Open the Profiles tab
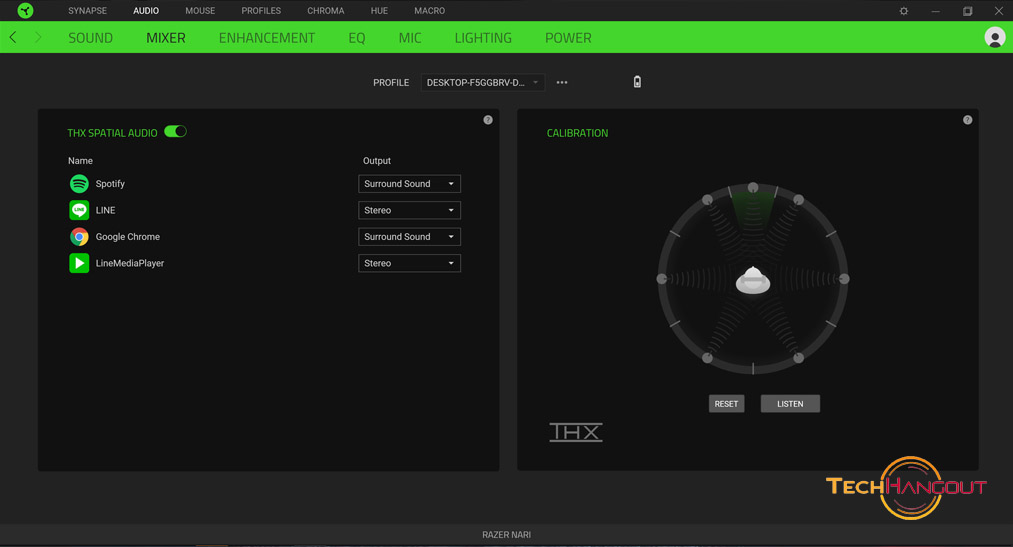Screen dimensions: 1013x547 [x=261, y=11]
